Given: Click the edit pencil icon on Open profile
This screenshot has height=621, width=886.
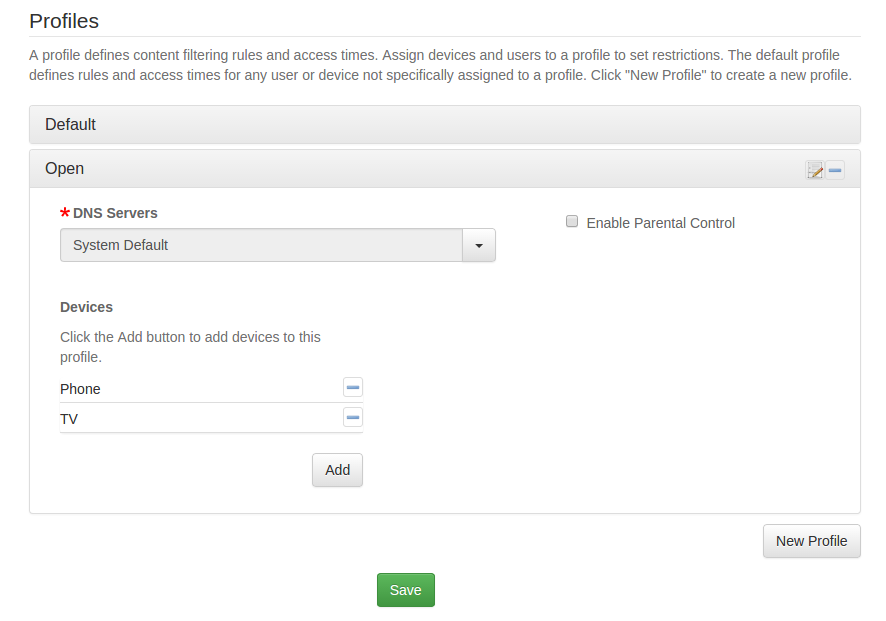Looking at the screenshot, I should click(x=815, y=170).
